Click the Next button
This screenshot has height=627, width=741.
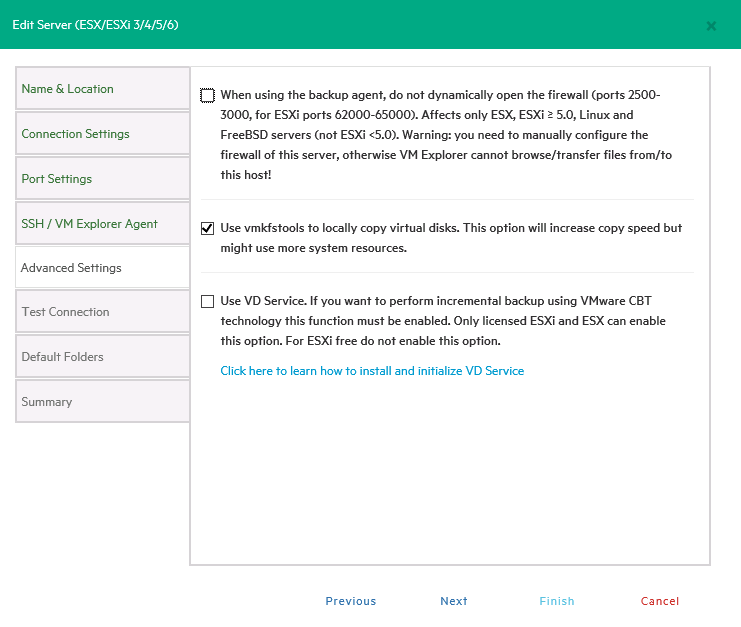coord(454,601)
